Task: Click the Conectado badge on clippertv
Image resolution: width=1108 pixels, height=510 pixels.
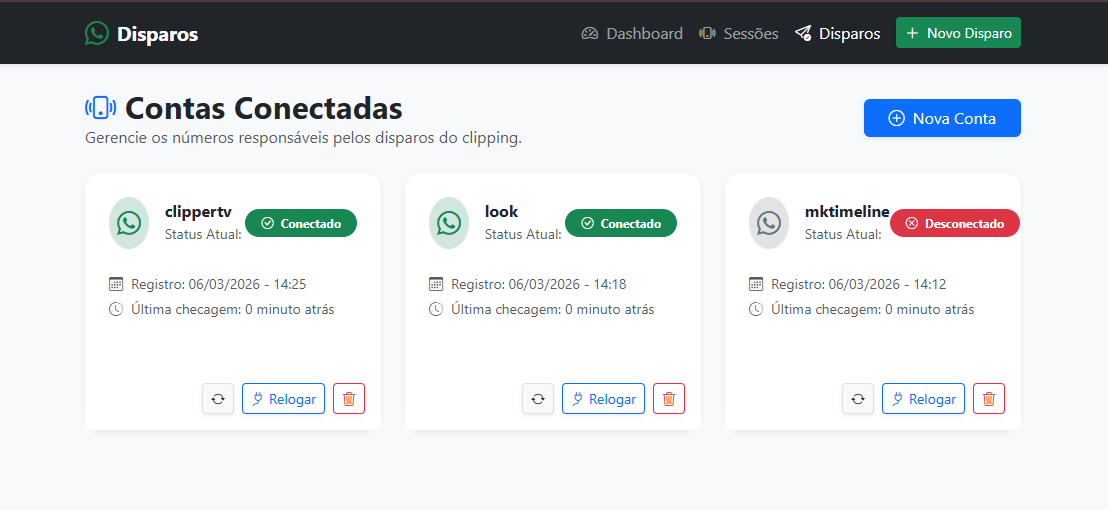Action: pyautogui.click(x=301, y=223)
